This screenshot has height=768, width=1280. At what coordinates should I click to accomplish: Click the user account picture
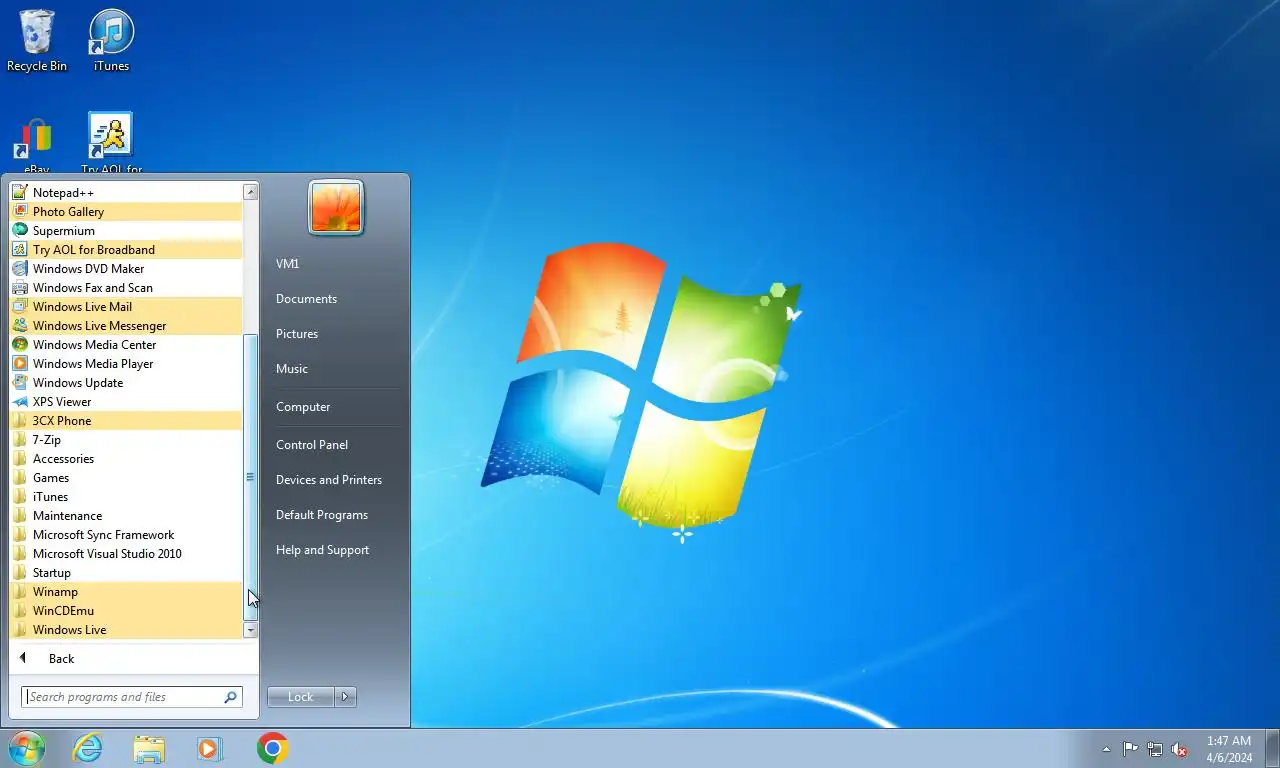click(x=336, y=208)
